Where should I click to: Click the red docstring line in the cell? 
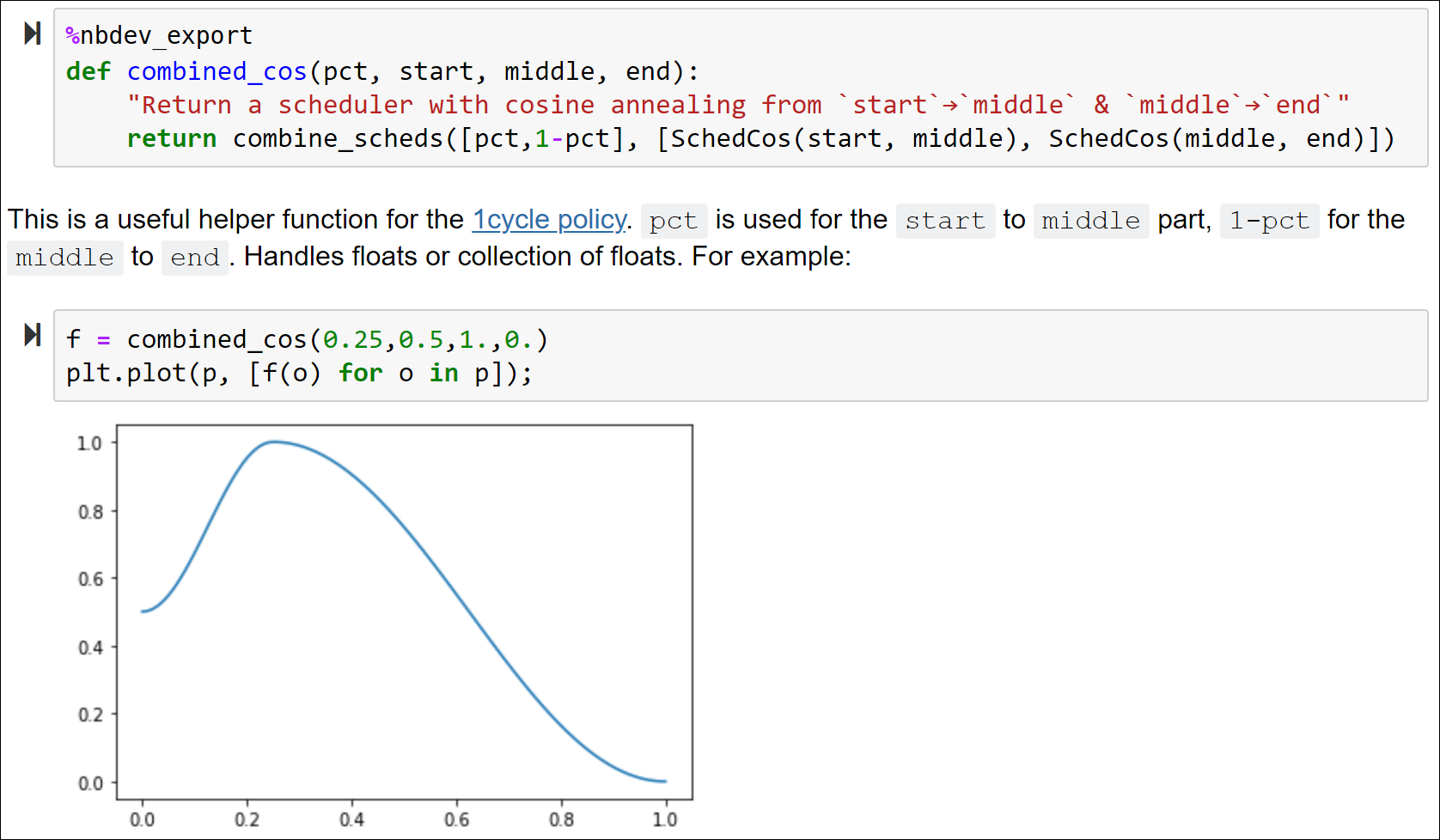[738, 105]
